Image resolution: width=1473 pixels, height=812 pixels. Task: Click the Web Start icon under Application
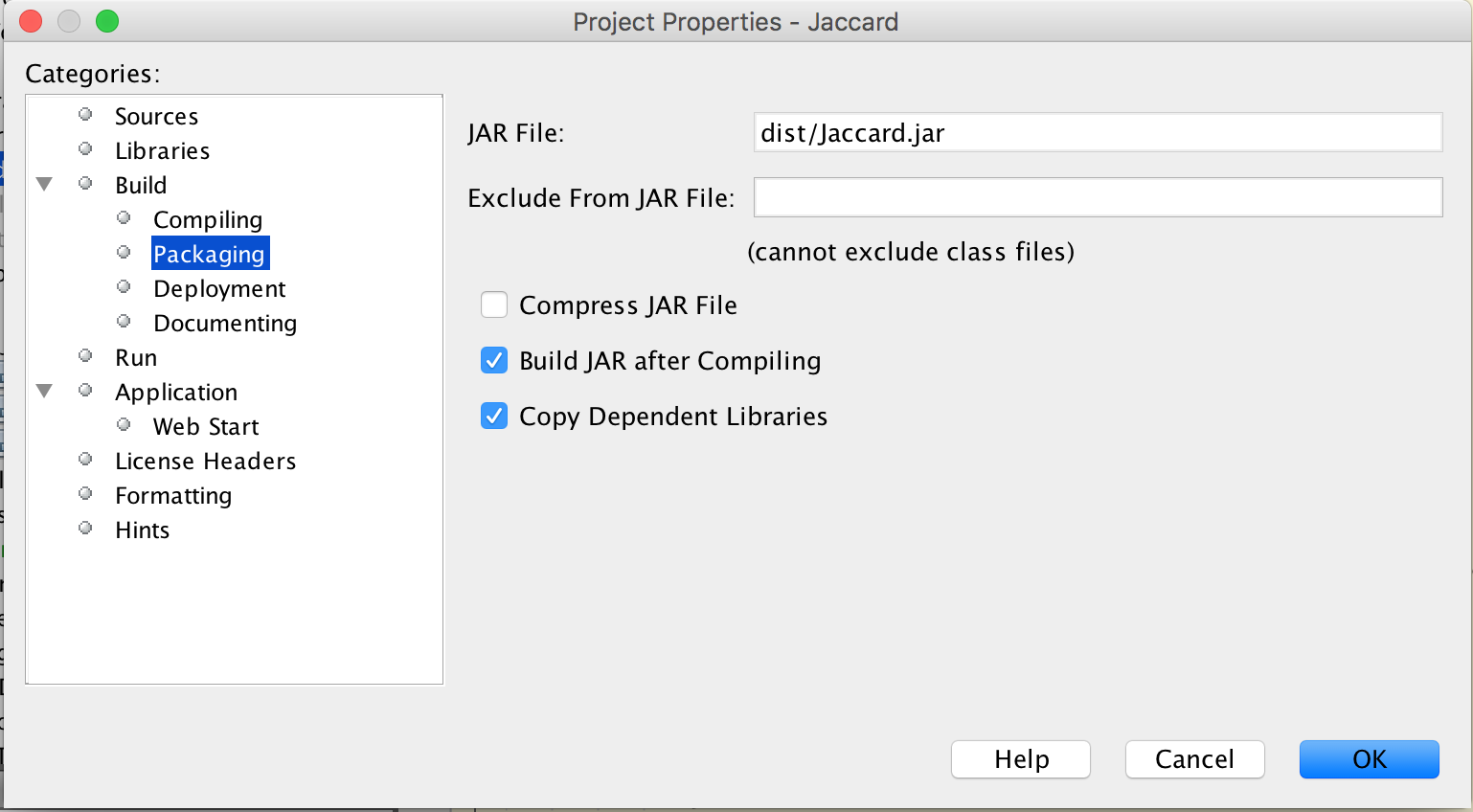123,424
